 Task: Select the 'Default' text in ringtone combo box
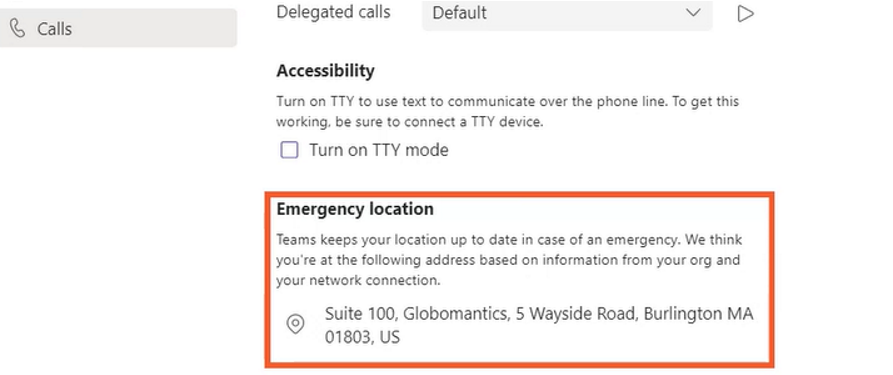[459, 13]
